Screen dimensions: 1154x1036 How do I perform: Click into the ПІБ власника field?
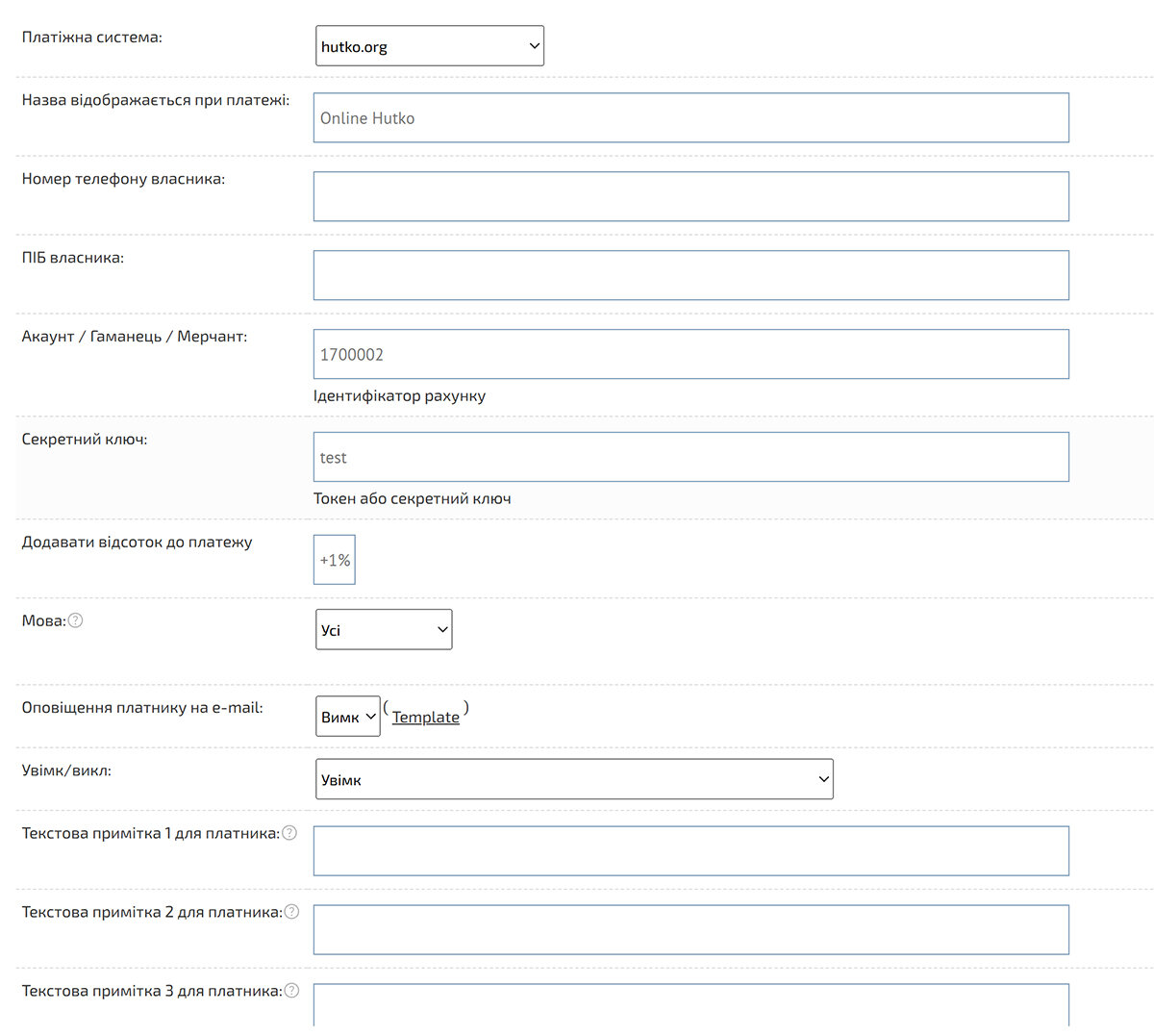pos(690,276)
